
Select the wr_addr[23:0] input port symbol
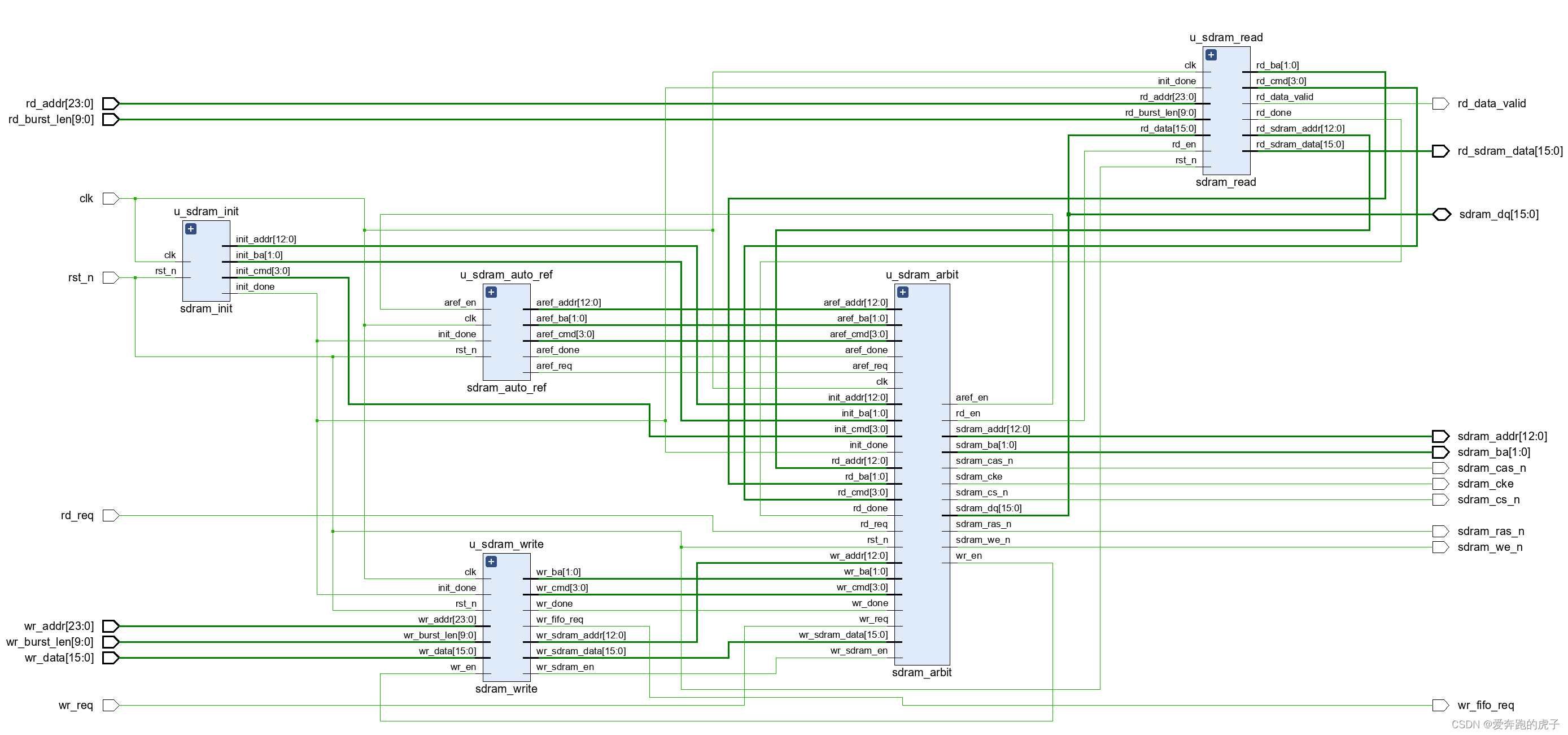[111, 626]
